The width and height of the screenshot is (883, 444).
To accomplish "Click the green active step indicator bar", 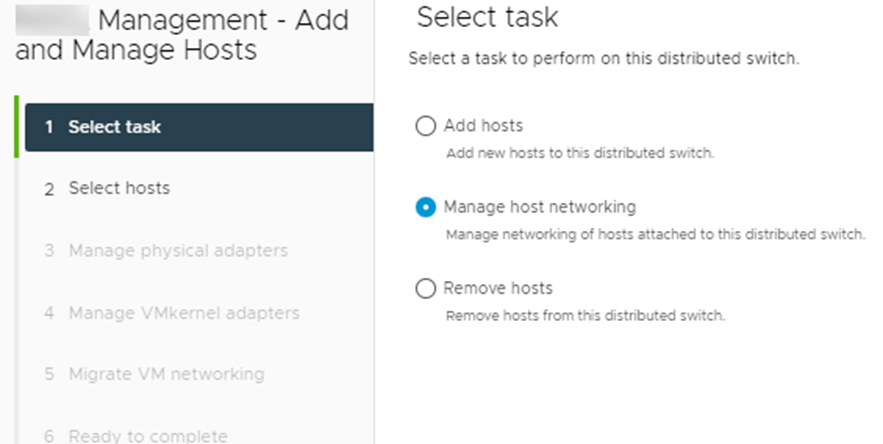I will (17, 127).
